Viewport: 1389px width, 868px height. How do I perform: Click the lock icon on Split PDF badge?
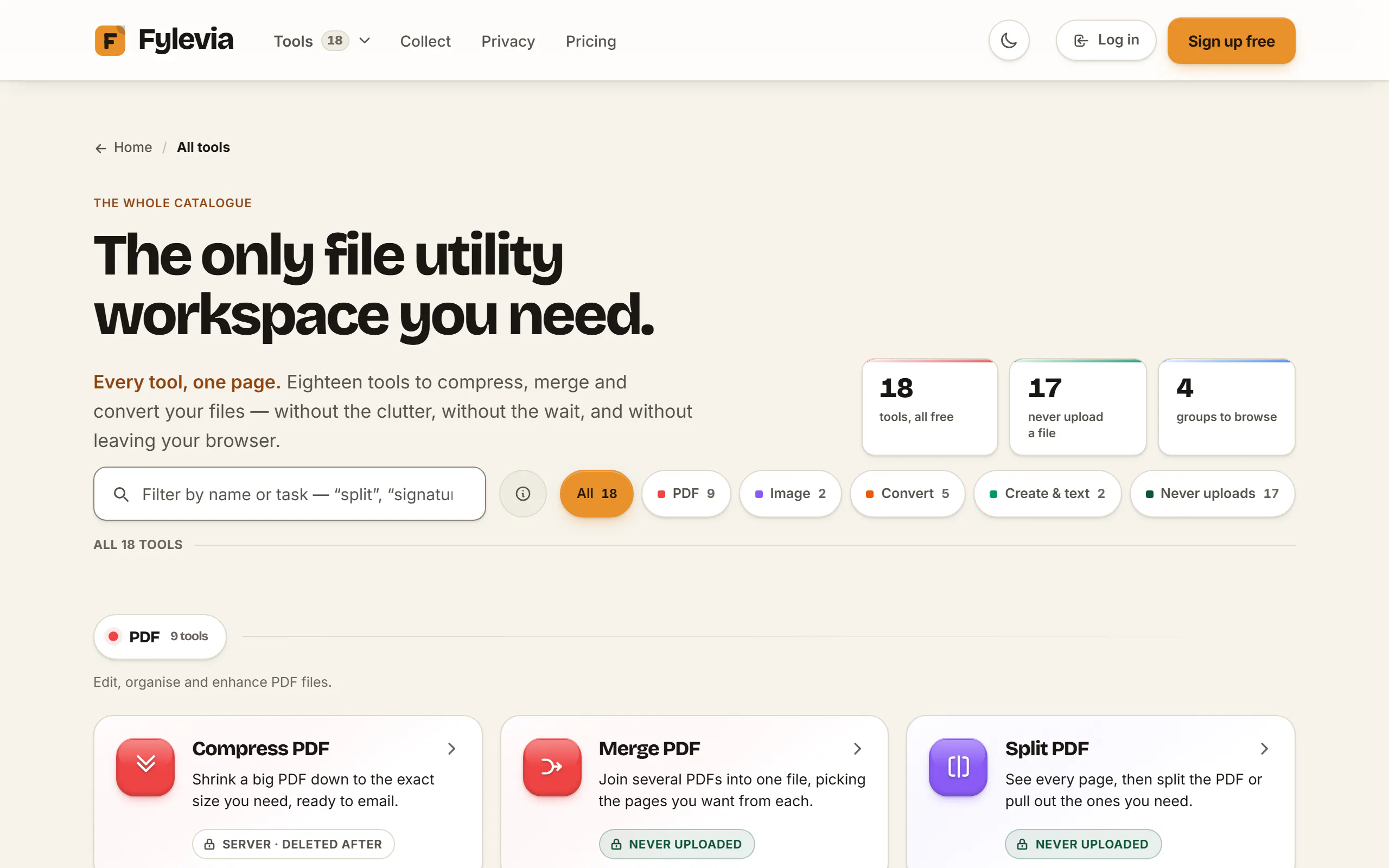1022,844
